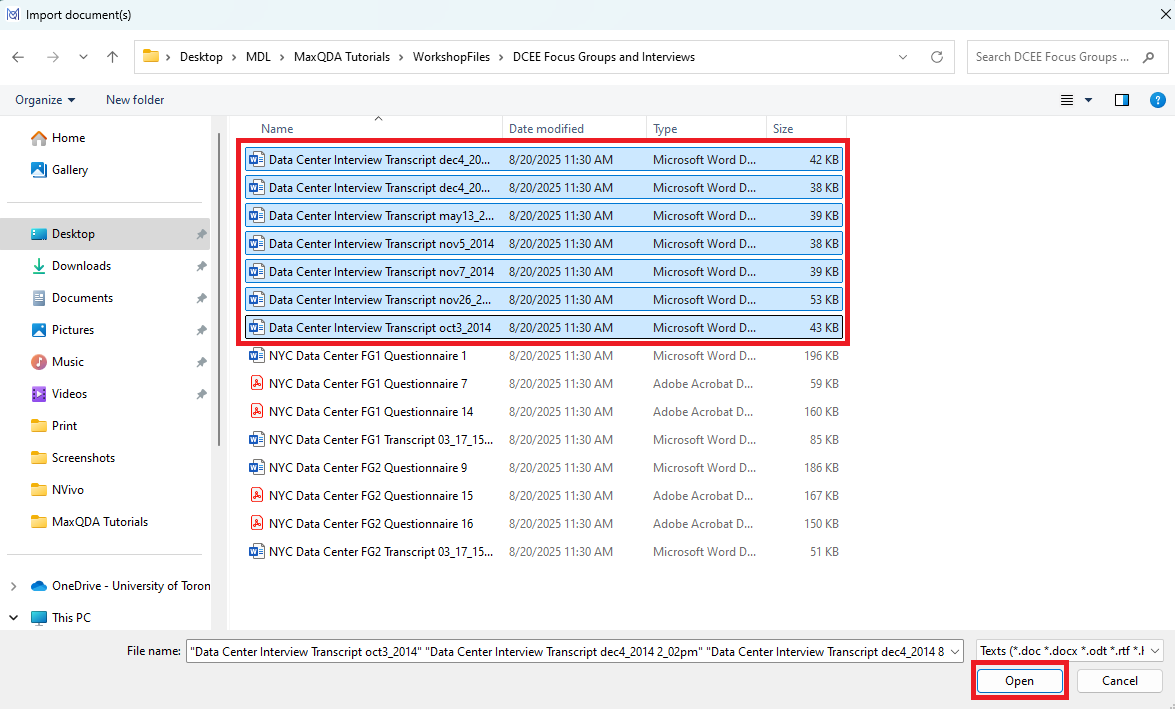Open Pictures in the navigation pane

(73, 330)
